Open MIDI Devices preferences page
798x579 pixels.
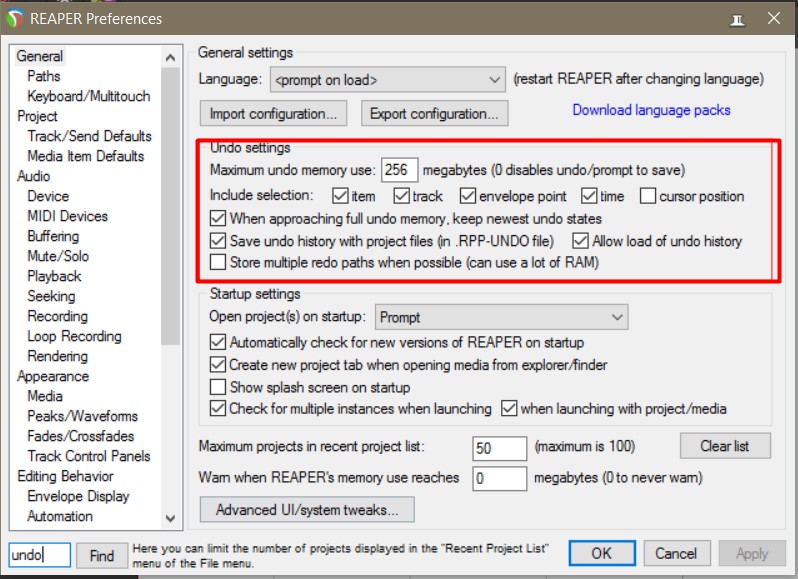[68, 216]
